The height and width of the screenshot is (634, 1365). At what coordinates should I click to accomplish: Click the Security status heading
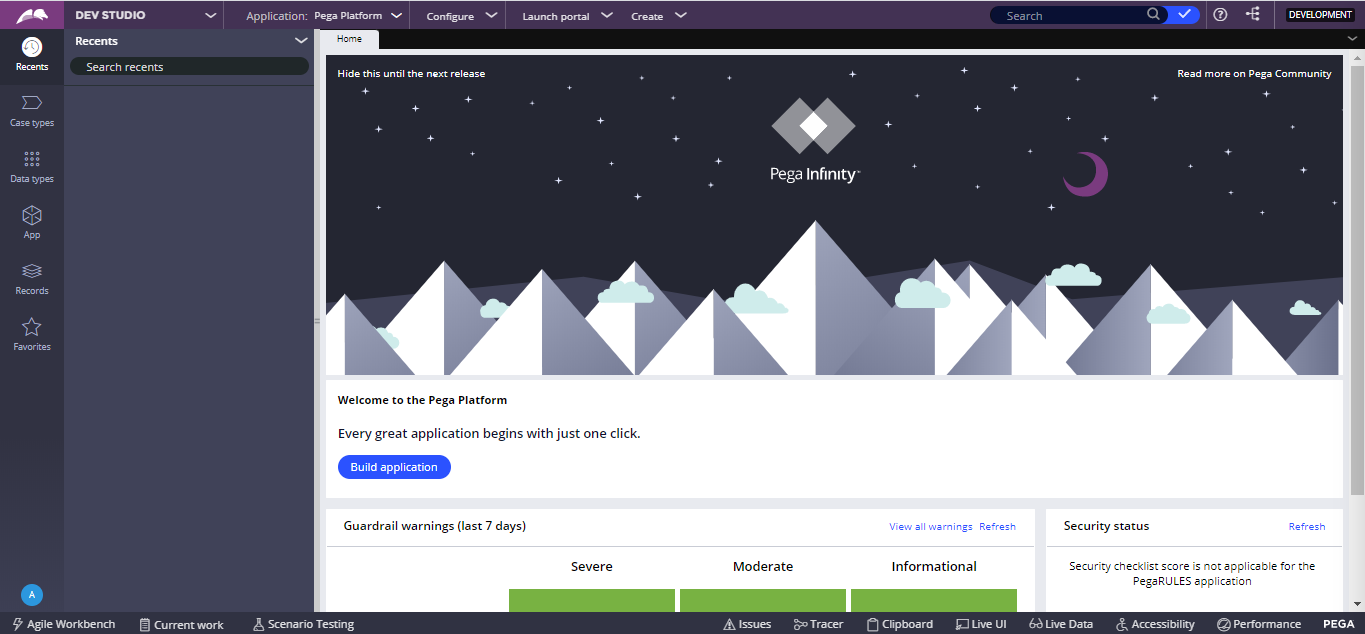click(1106, 526)
